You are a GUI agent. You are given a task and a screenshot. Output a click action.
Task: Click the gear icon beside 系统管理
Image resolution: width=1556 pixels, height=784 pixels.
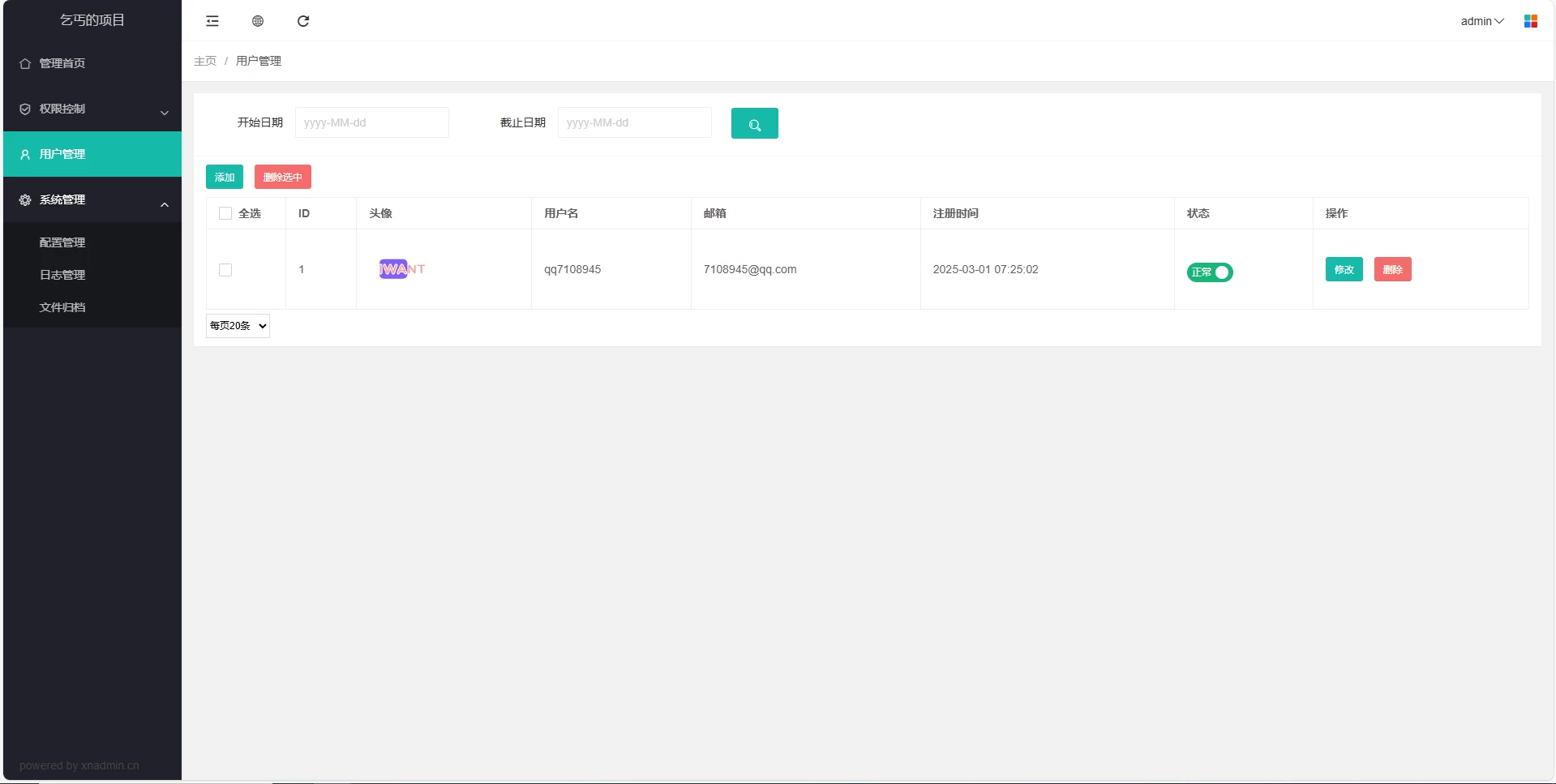click(25, 199)
